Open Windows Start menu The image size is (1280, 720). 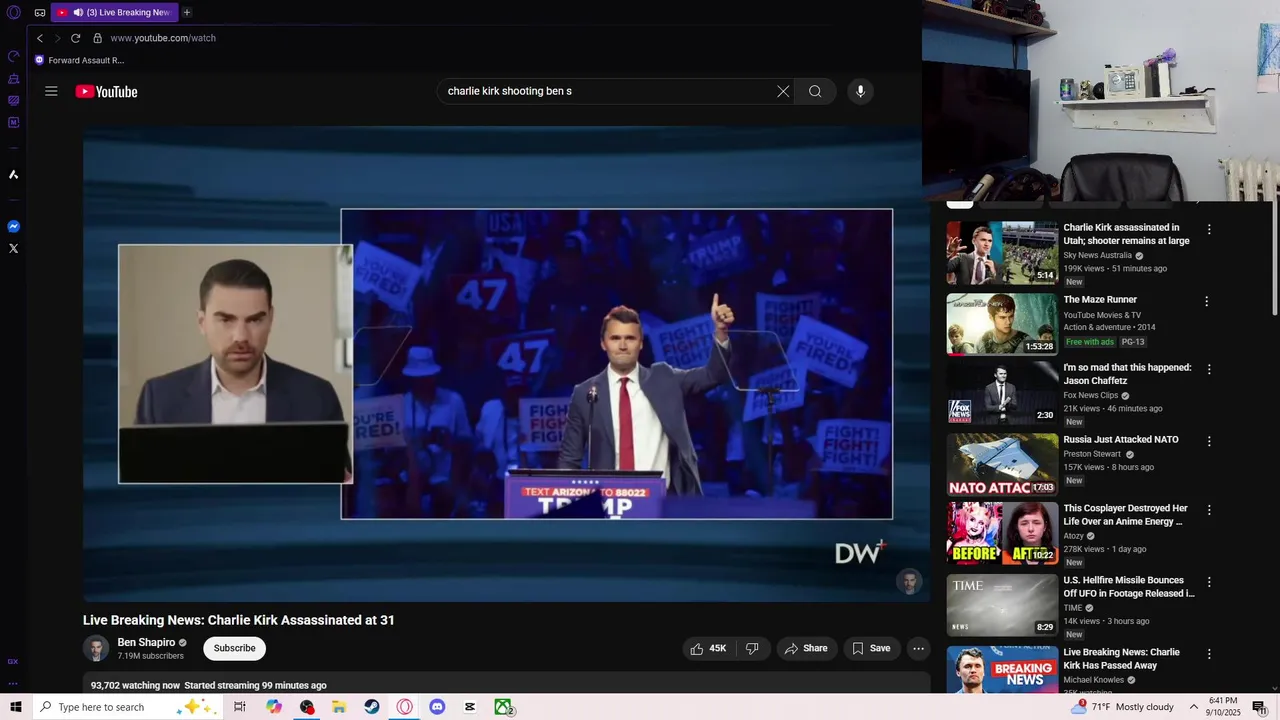[15, 707]
